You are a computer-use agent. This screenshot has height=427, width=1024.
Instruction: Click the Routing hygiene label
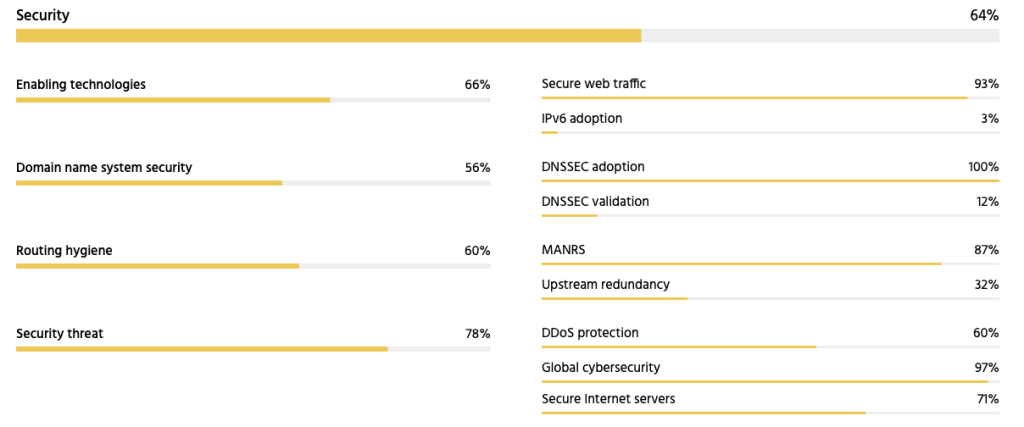[64, 251]
